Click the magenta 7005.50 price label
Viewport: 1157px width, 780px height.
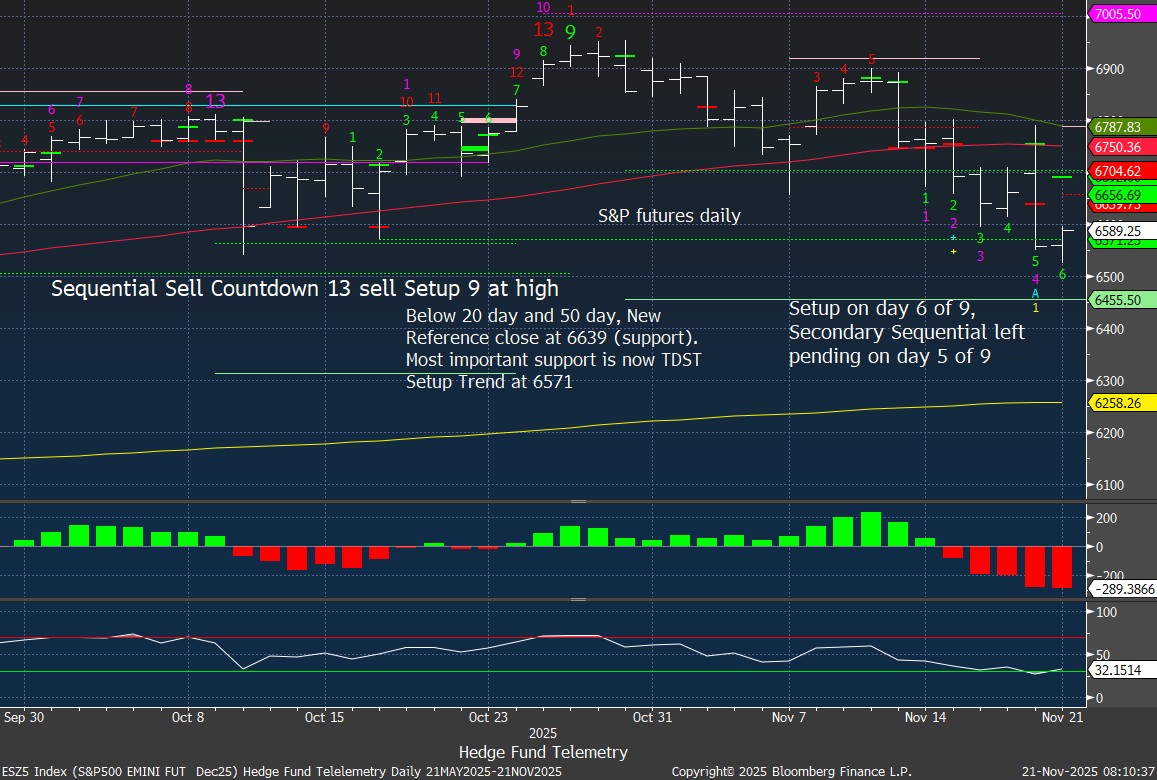pos(1119,14)
